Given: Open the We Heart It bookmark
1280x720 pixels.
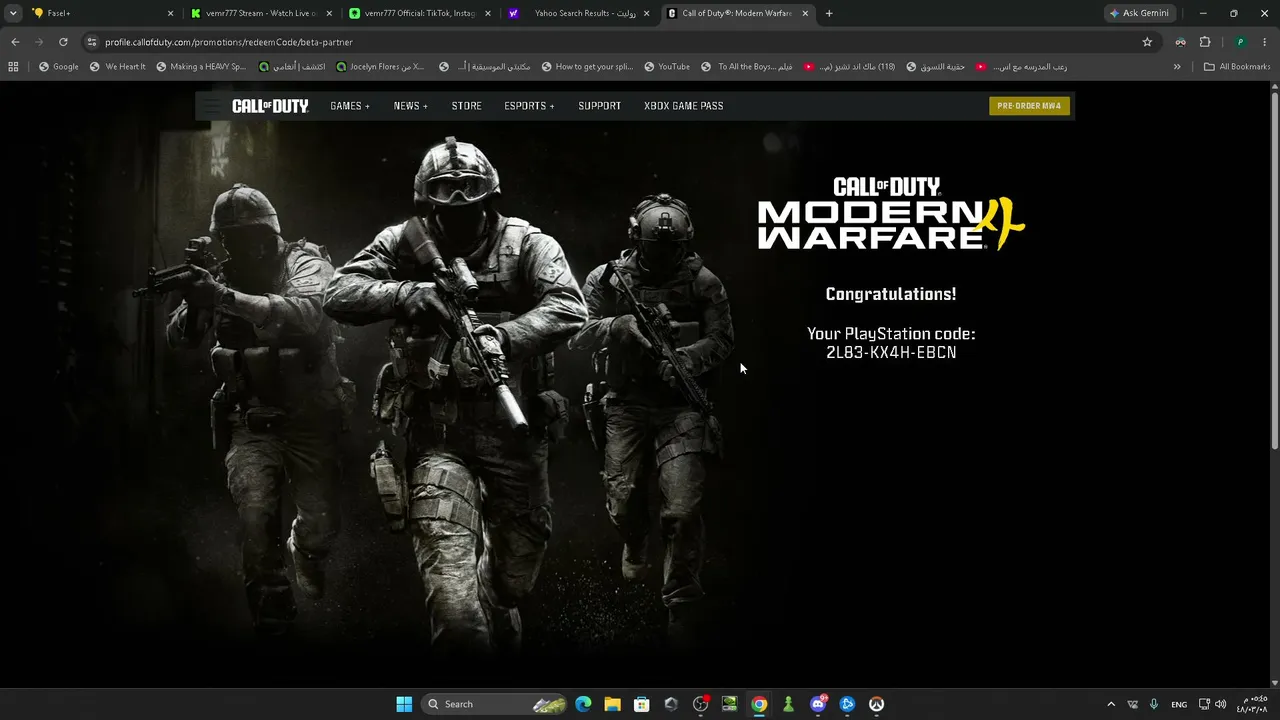Looking at the screenshot, I should 117,67.
